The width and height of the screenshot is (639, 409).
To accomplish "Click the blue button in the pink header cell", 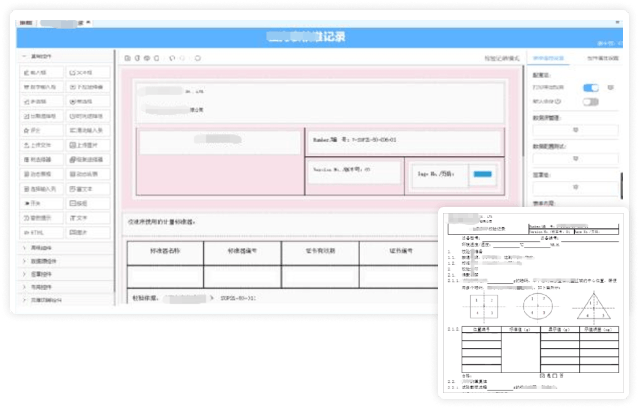I will [x=482, y=175].
